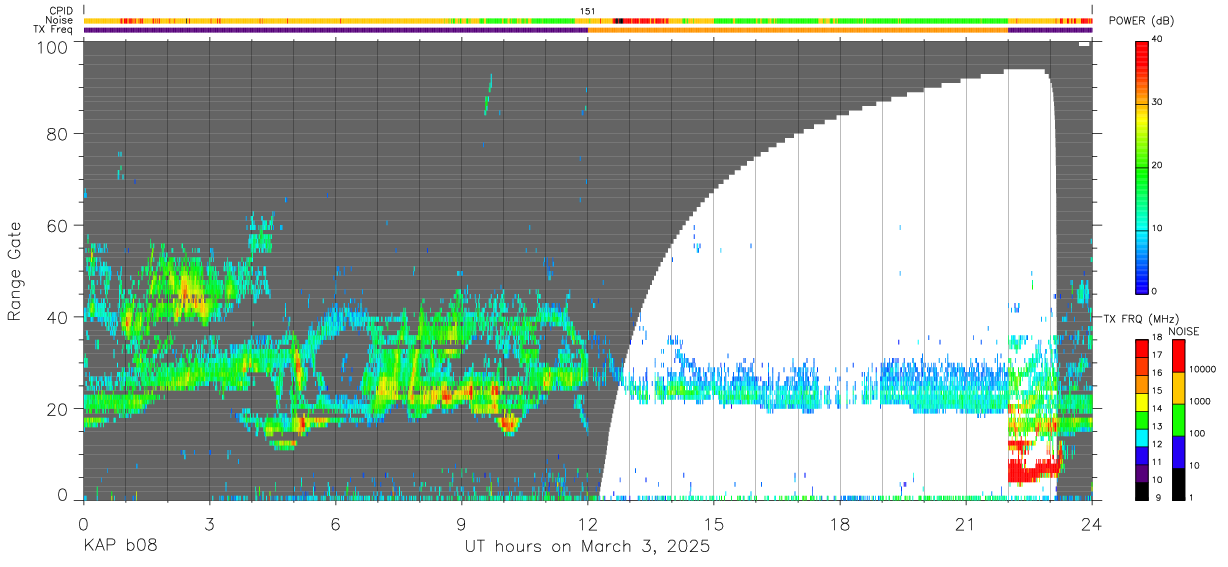Click the power colorbar tick 10
The width and height of the screenshot is (1228, 567).
click(1156, 228)
